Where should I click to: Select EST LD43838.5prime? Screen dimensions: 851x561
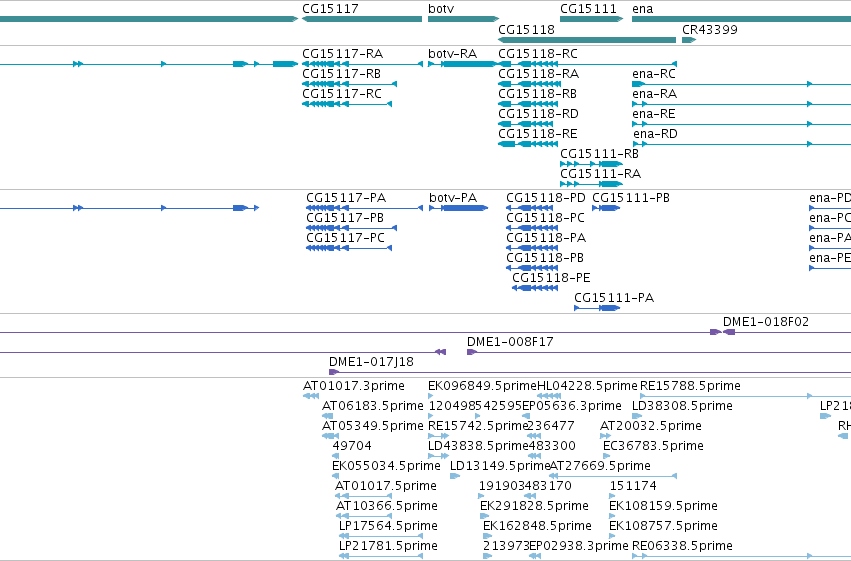coord(478,447)
